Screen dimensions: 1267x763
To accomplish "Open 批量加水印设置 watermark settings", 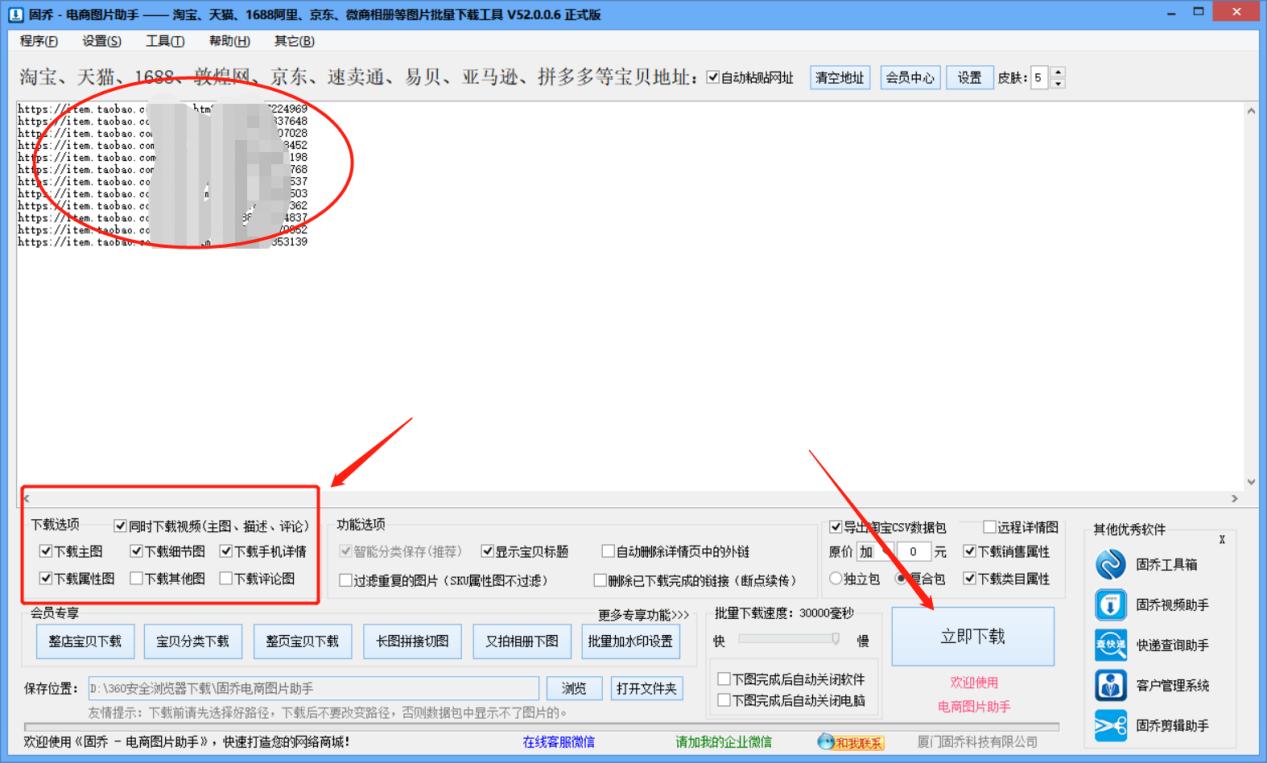I will 630,641.
